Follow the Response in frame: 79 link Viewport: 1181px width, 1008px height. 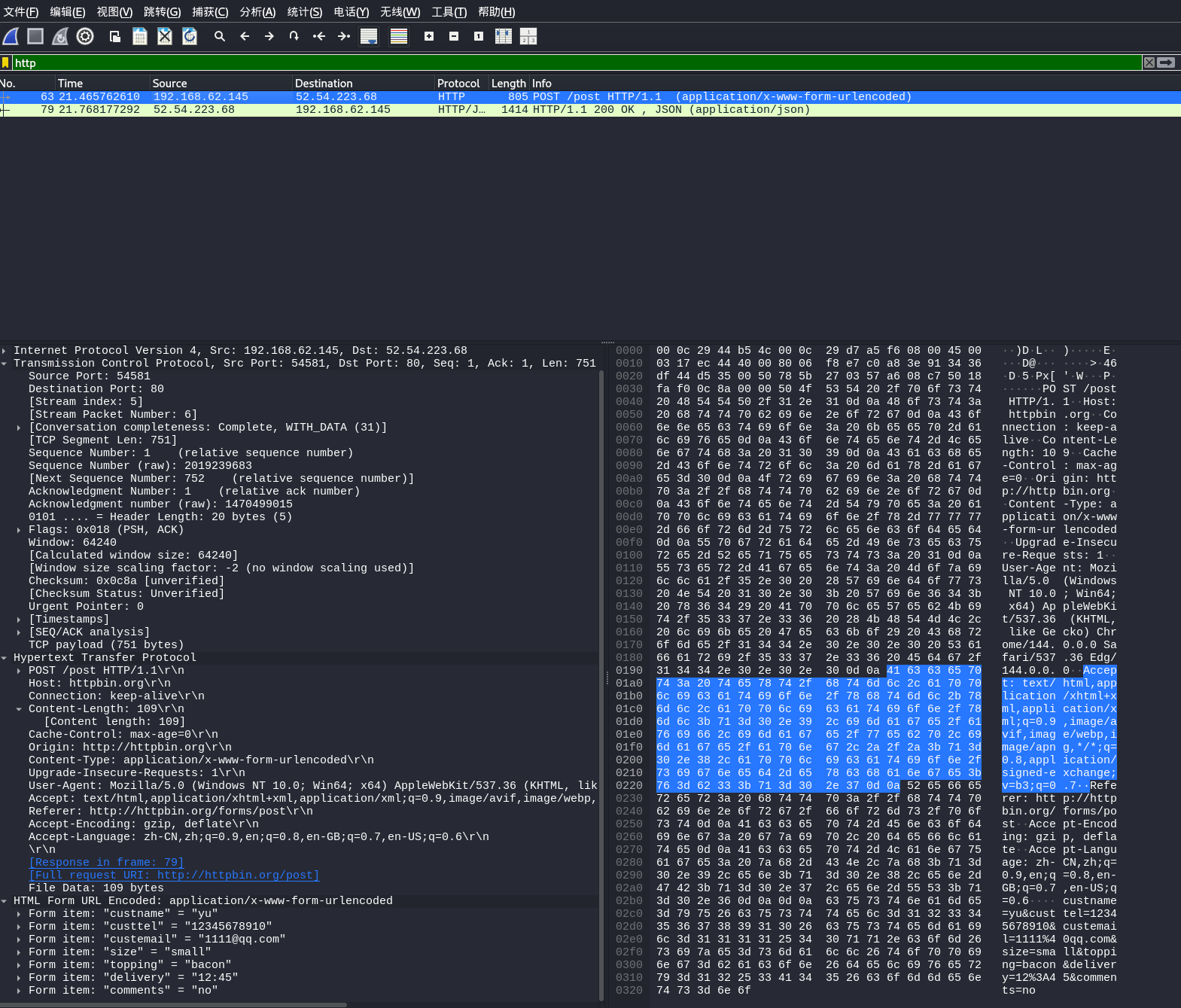tap(106, 863)
